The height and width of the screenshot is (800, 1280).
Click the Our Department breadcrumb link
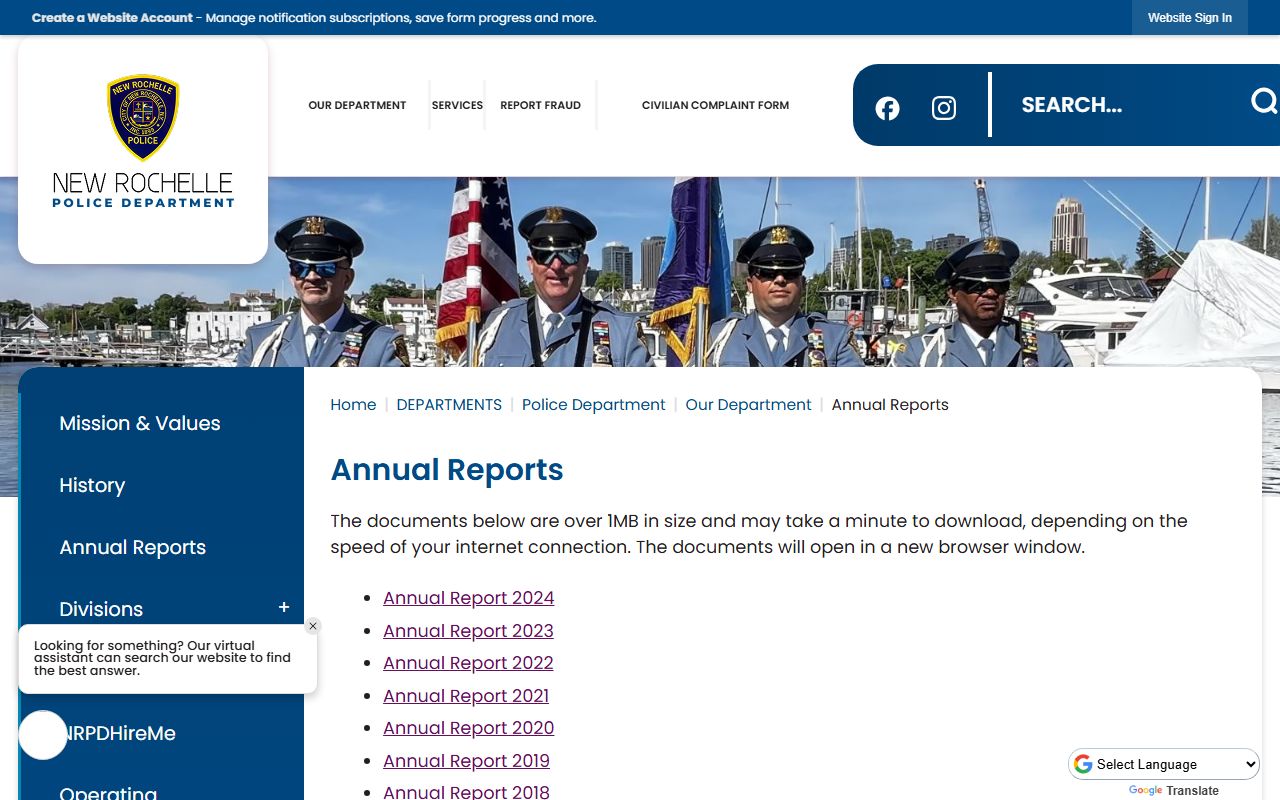748,405
